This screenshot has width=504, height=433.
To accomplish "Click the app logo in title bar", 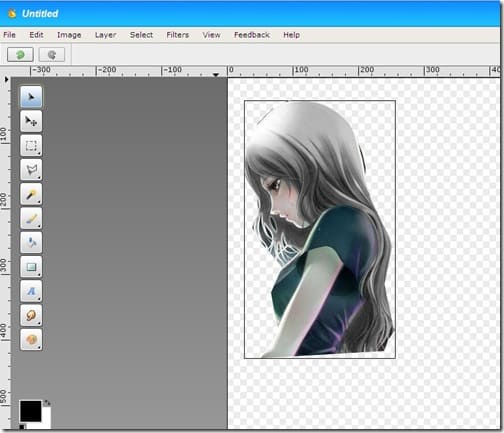I will (x=12, y=14).
